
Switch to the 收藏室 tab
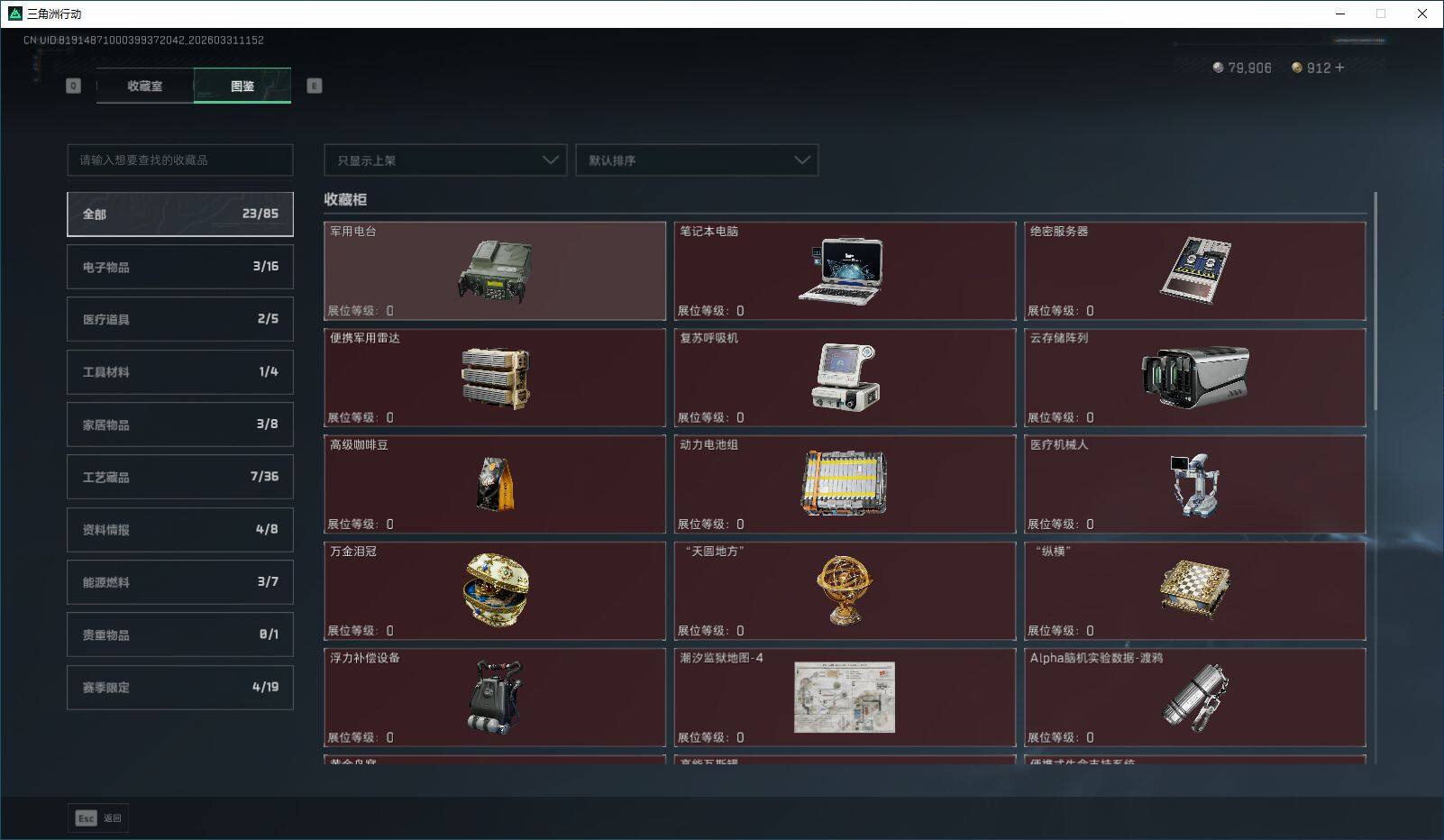[145, 86]
